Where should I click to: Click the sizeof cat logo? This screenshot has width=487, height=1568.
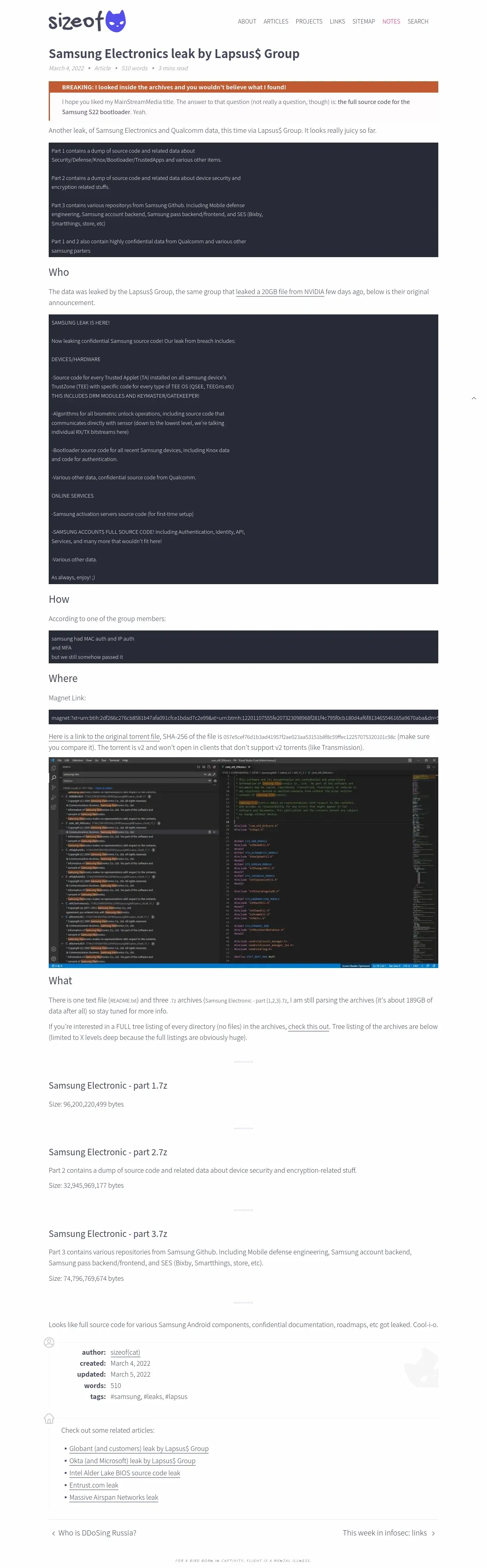pos(87,21)
